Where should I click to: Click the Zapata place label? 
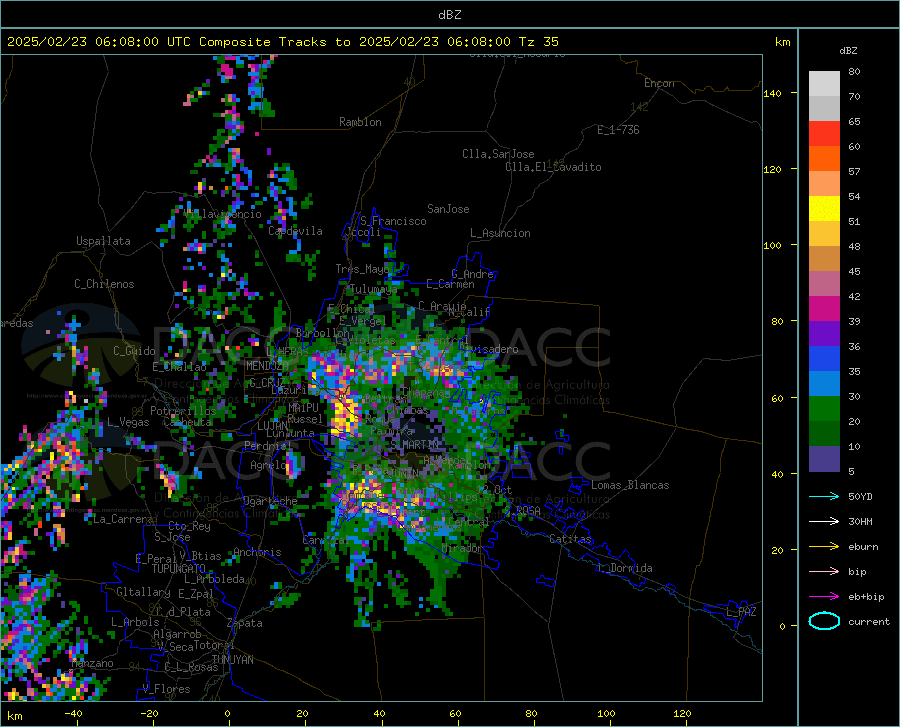pos(245,623)
